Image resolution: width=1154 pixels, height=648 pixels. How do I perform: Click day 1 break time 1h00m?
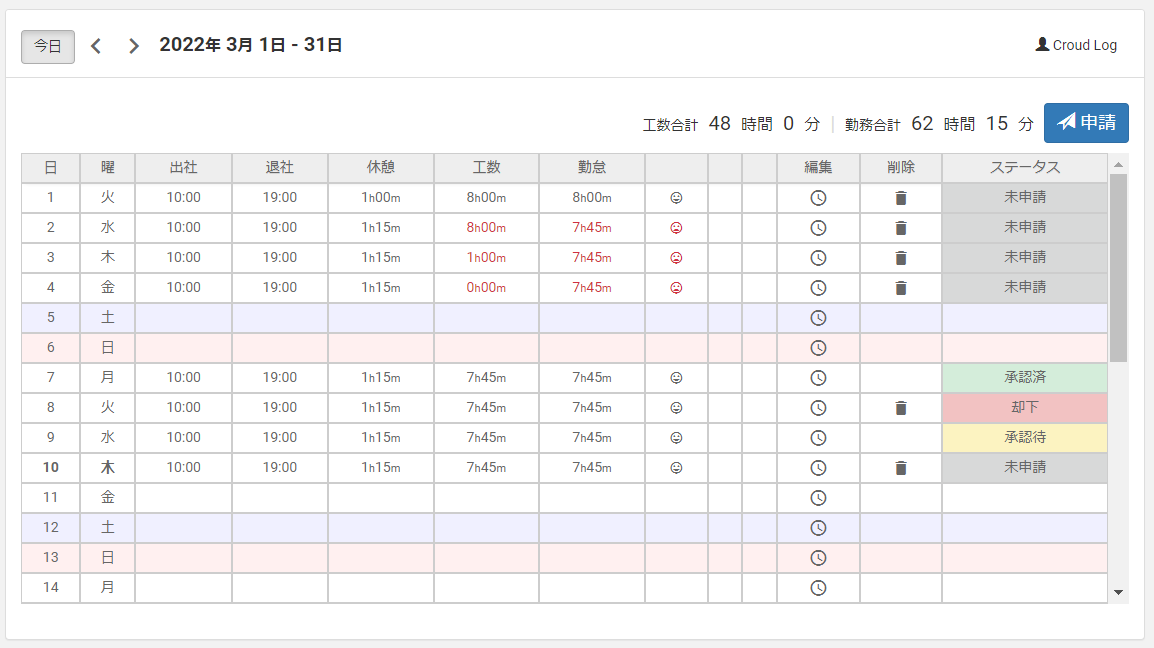380,197
